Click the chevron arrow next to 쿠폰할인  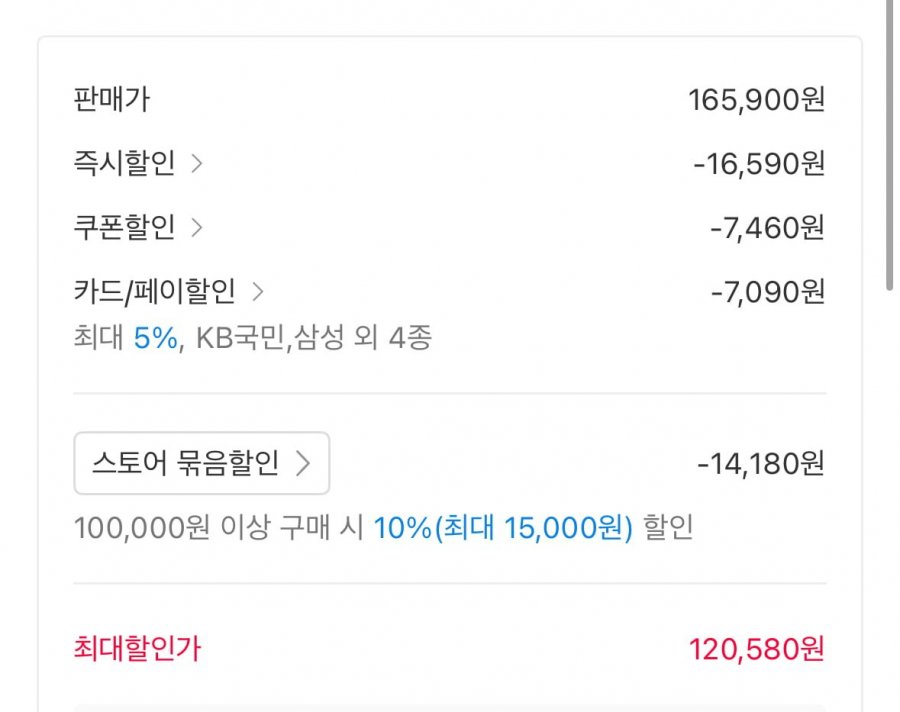coord(197,228)
